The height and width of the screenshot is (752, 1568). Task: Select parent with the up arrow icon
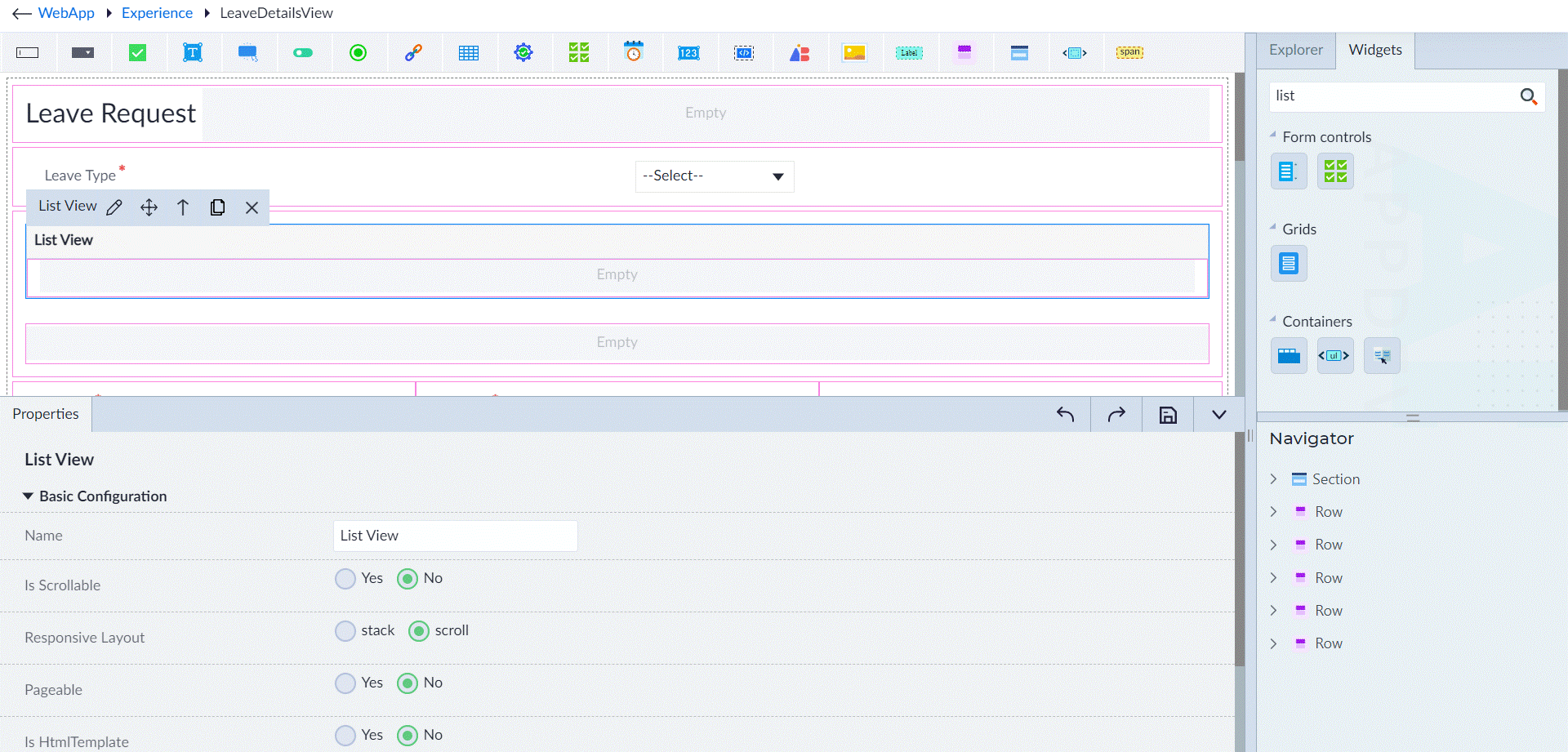[x=183, y=207]
